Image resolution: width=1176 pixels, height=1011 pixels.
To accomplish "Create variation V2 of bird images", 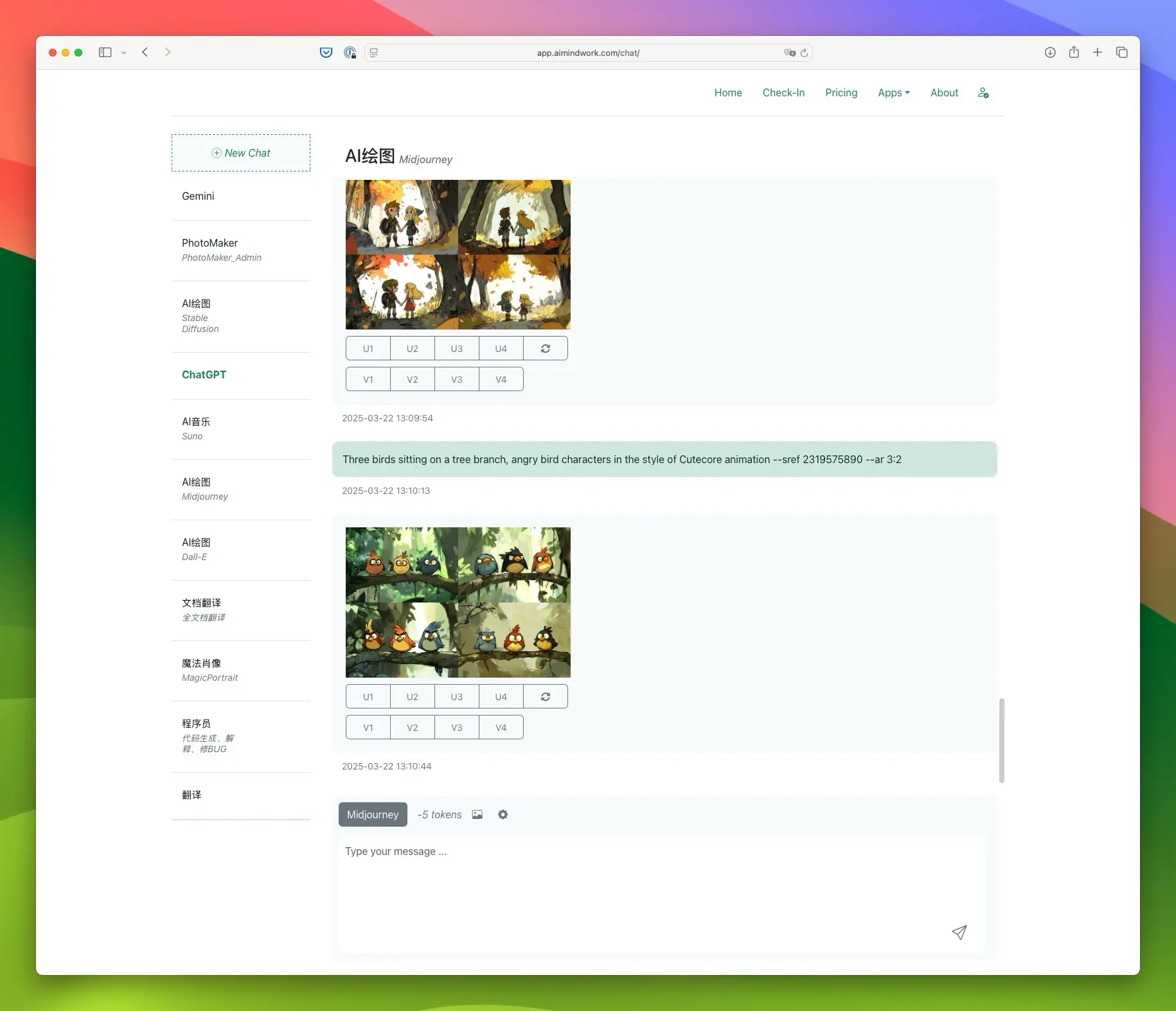I will click(413, 727).
